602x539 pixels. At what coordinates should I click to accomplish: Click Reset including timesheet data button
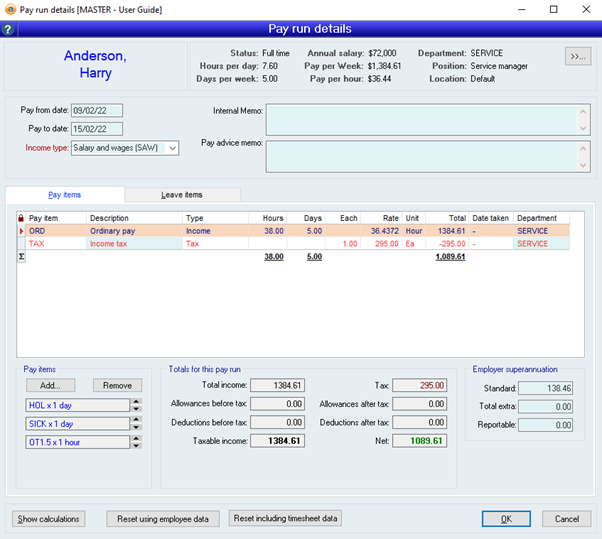[287, 518]
